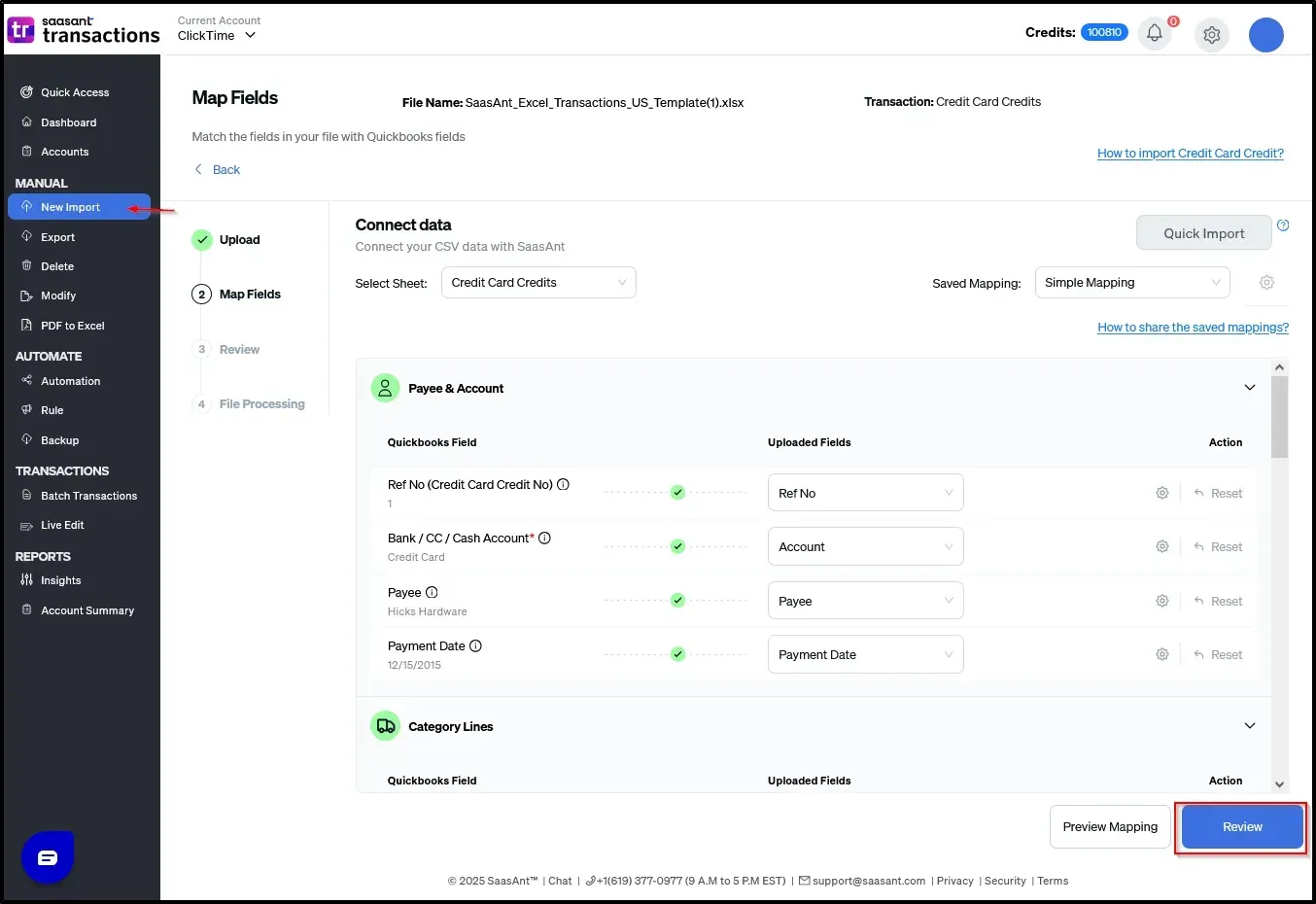
Task: Click info icon next to Bank / CC / Cash Account
Action: pos(544,538)
